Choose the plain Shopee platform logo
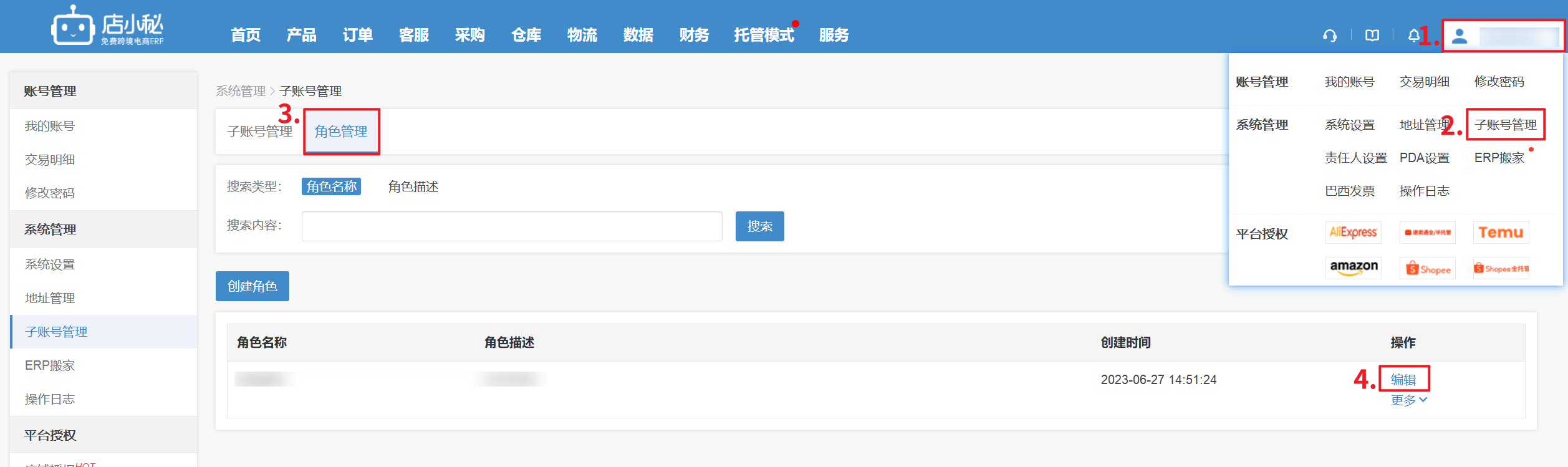The image size is (1568, 467). point(1428,268)
